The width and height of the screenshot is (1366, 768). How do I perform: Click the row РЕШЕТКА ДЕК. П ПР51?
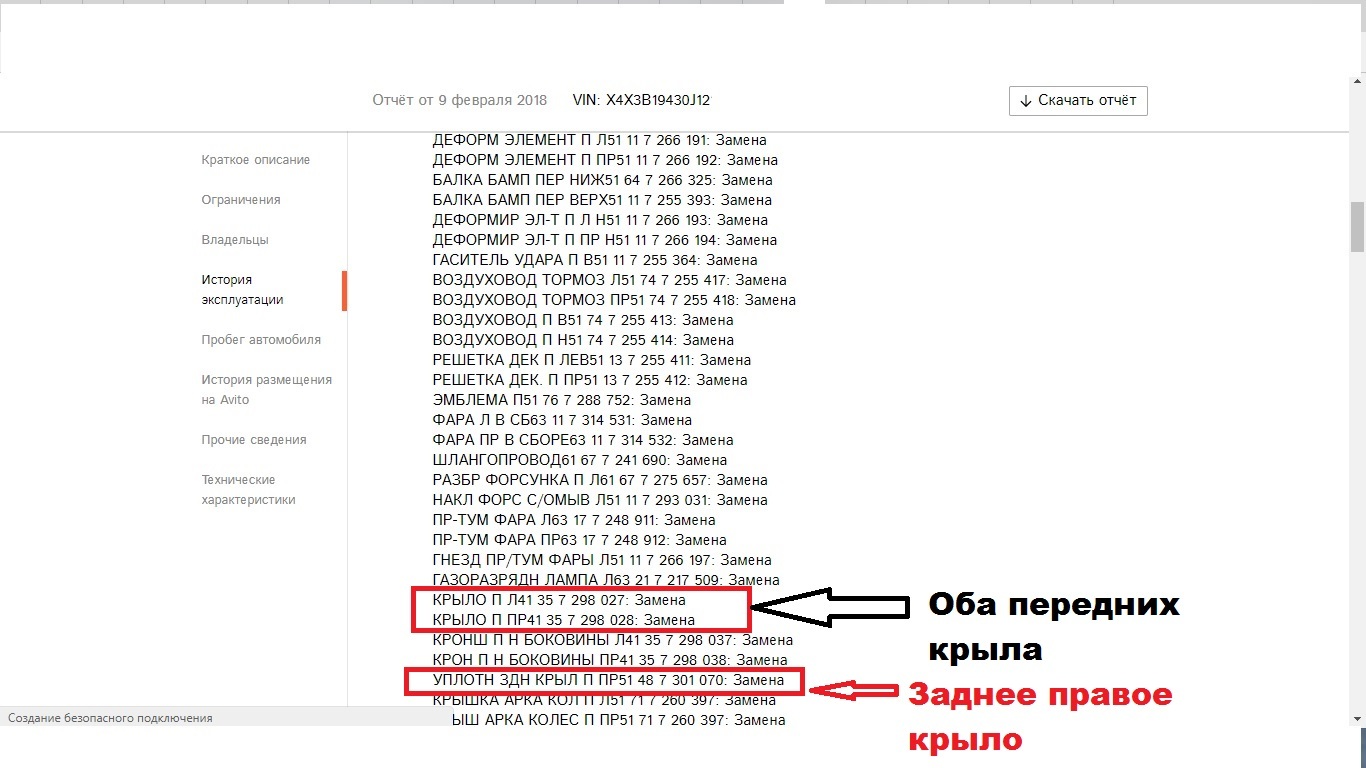click(x=590, y=380)
